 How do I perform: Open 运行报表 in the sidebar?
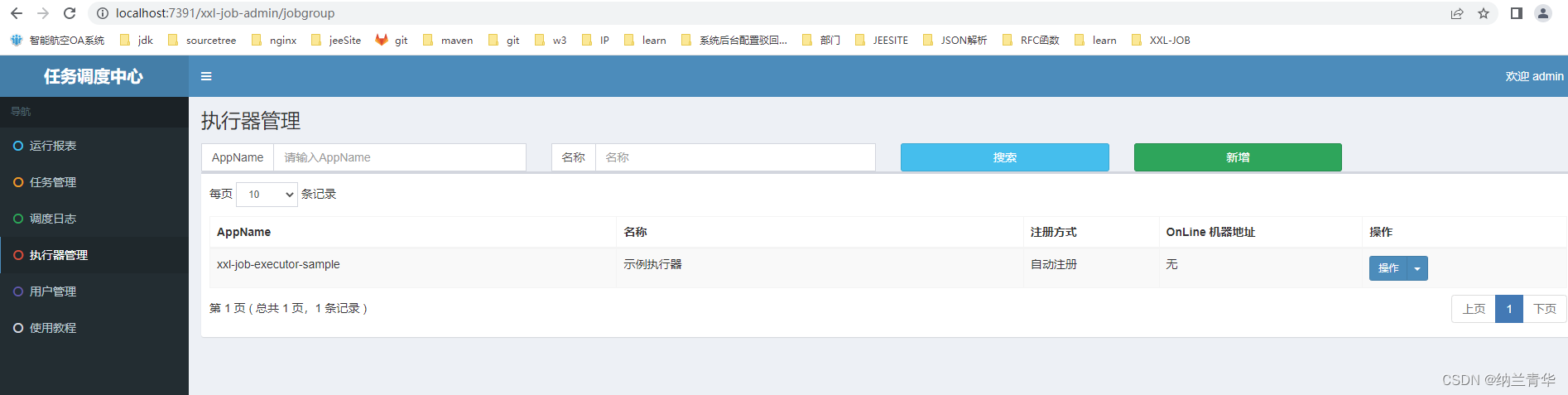click(x=94, y=146)
